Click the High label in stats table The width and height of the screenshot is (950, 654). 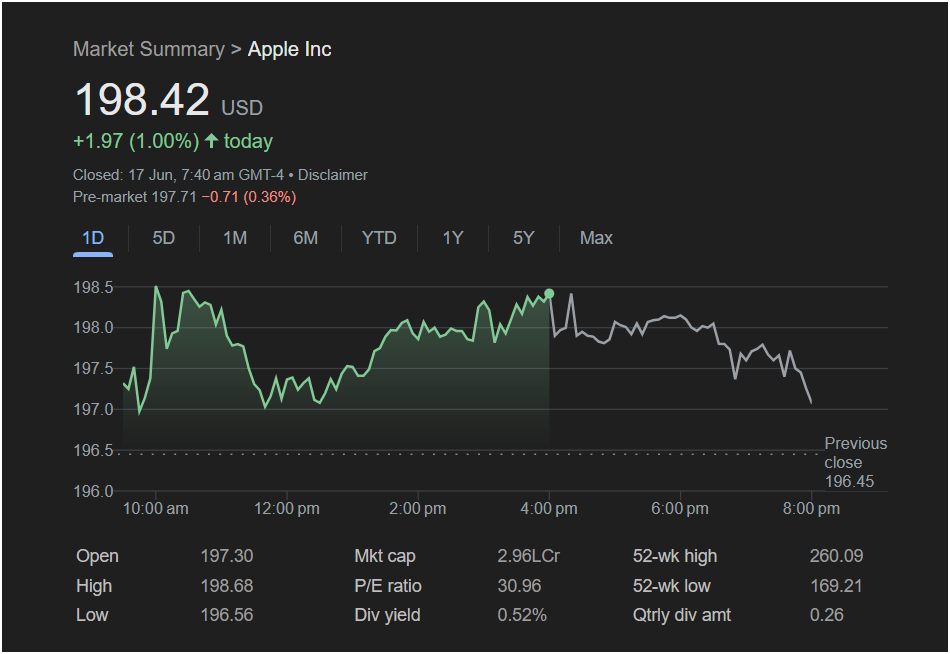tap(94, 586)
